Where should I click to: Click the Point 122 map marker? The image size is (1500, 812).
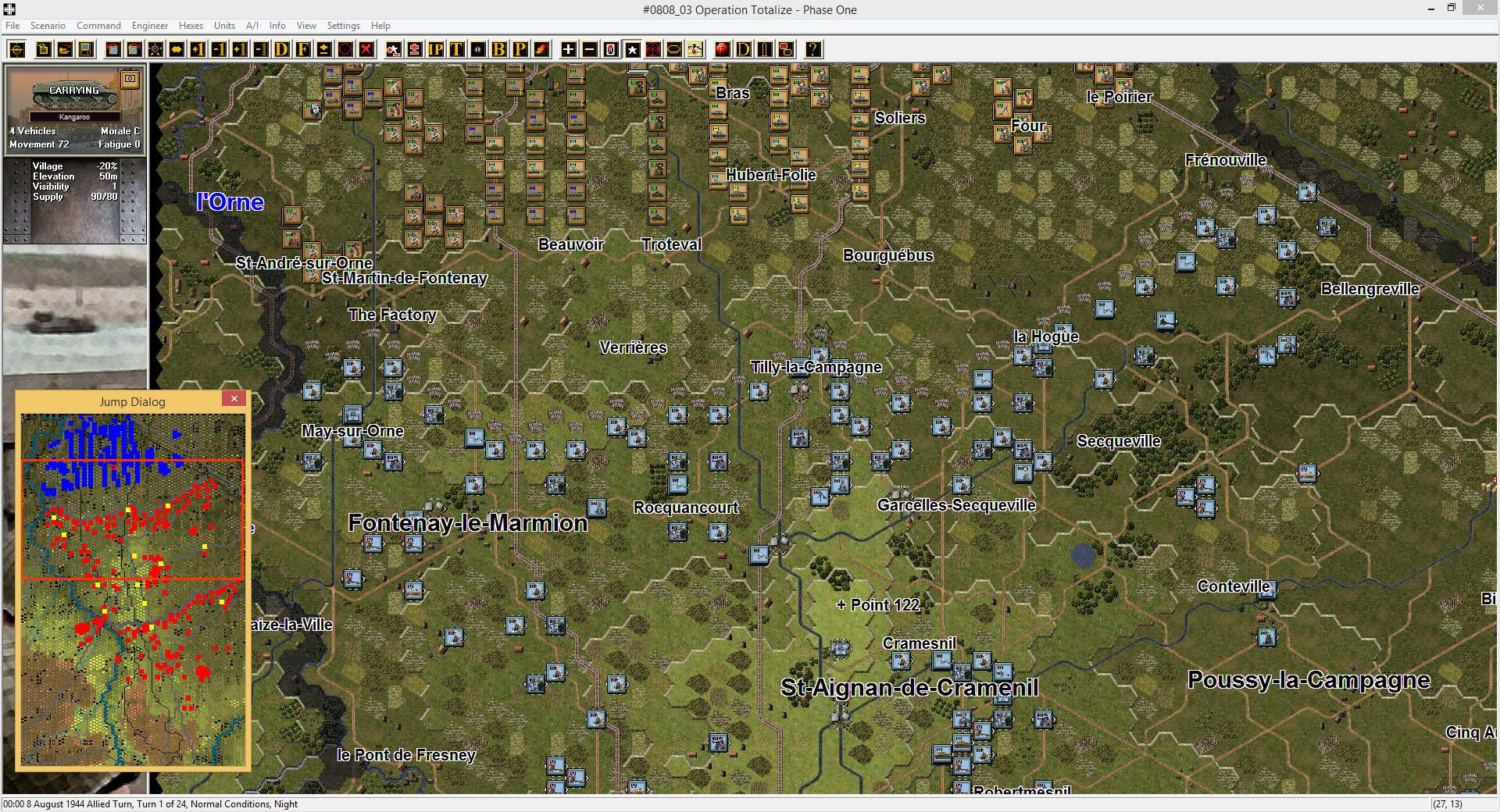pos(878,605)
